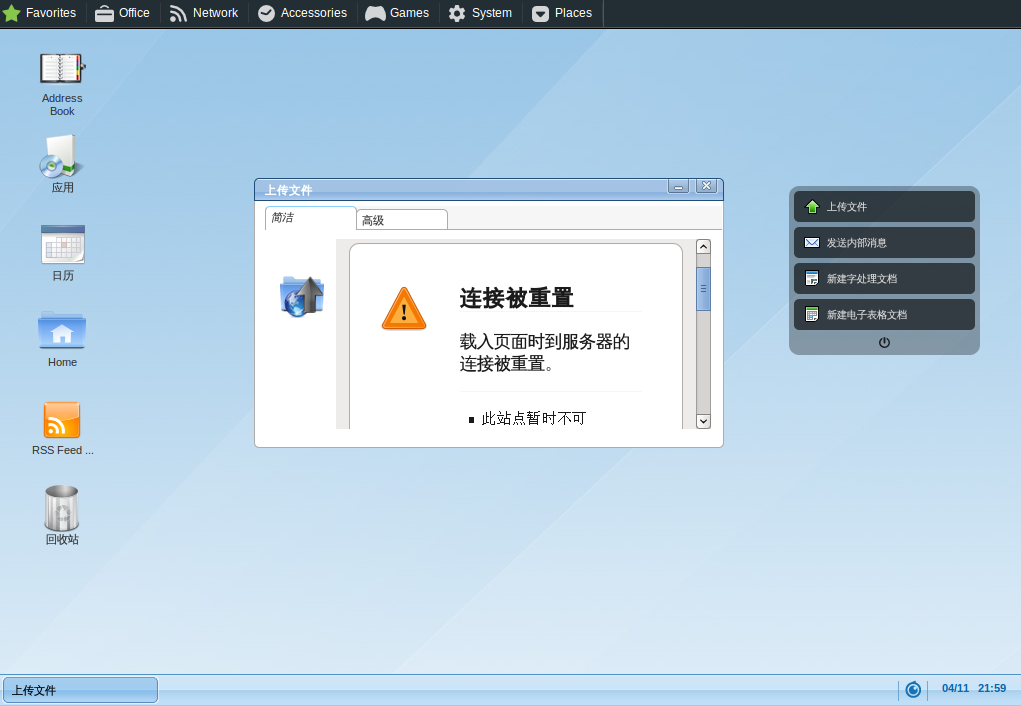Open the Games menu
The height and width of the screenshot is (706, 1021).
click(x=397, y=13)
